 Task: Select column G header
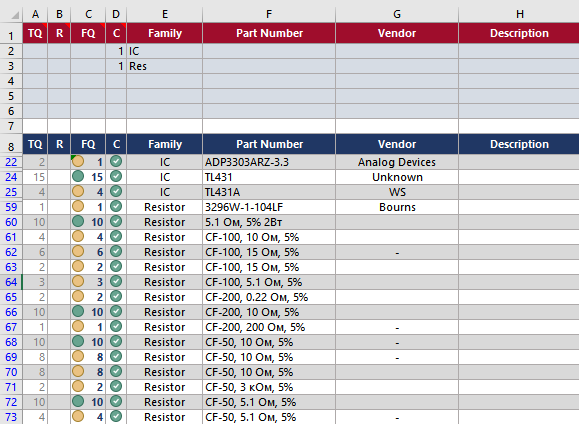(397, 14)
